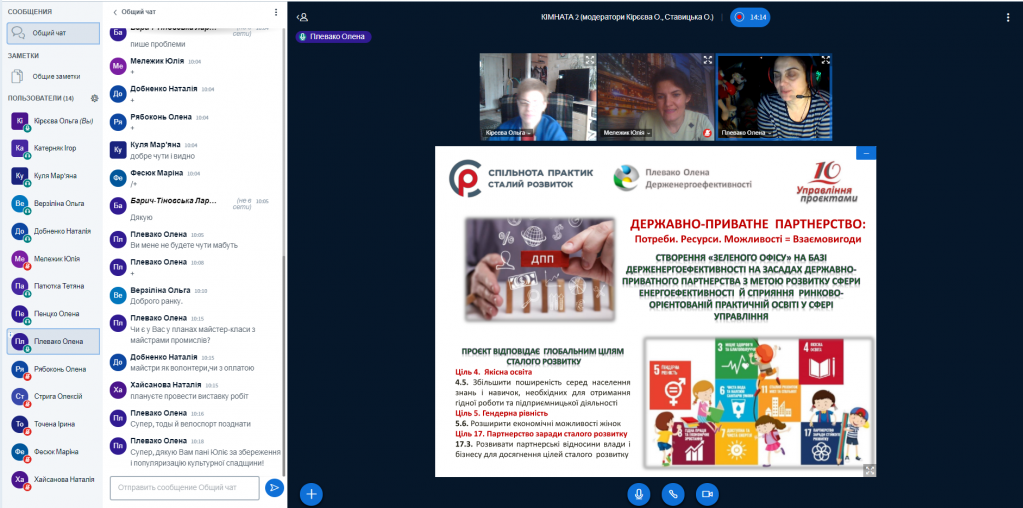Image resolution: width=1023 pixels, height=508 pixels.
Task: Open the options menu at top right
Action: [x=1007, y=17]
